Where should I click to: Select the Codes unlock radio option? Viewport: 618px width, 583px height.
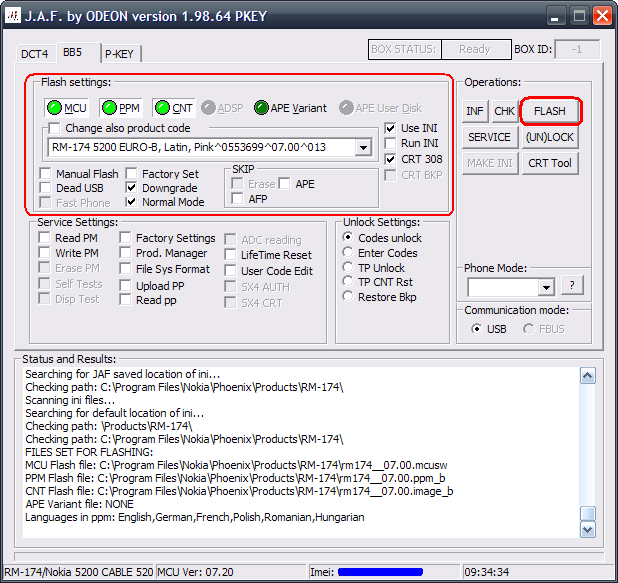[348, 237]
